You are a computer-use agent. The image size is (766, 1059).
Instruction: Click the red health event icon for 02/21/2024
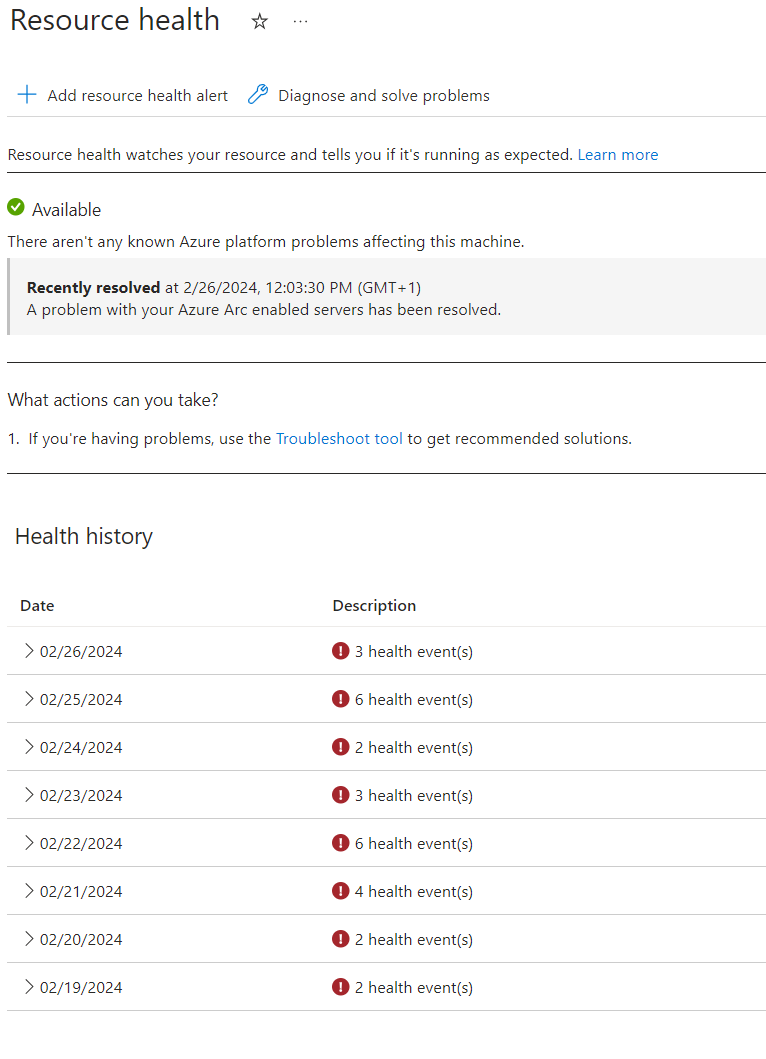[x=341, y=891]
